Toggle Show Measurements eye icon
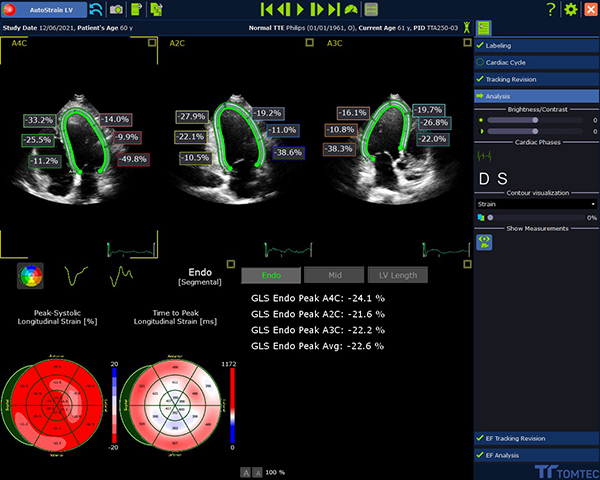The image size is (600, 480). (x=484, y=241)
